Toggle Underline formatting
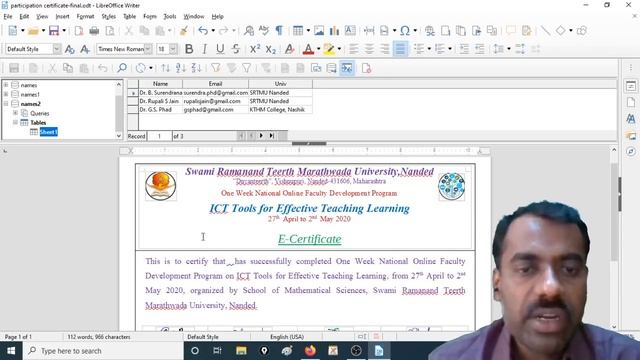Image resolution: width=640 pixels, height=360 pixels. 220,49
